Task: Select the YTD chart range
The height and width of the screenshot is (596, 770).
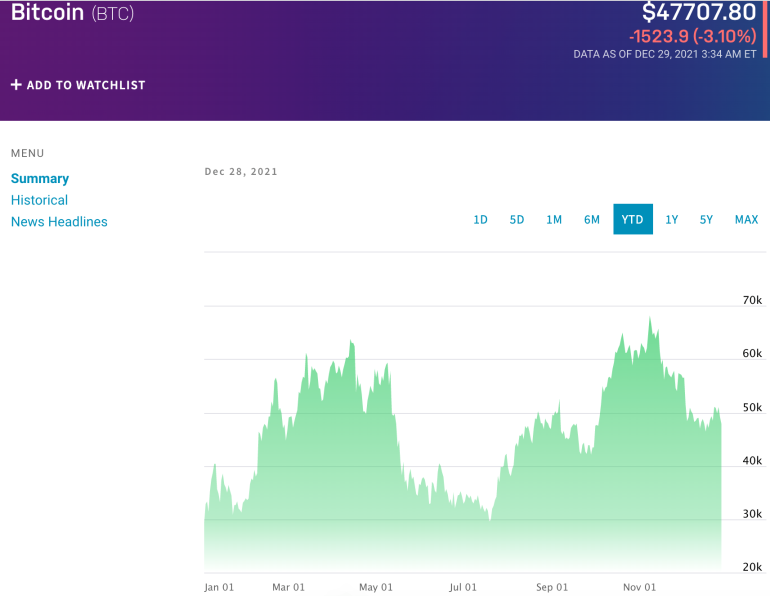Action: click(633, 219)
